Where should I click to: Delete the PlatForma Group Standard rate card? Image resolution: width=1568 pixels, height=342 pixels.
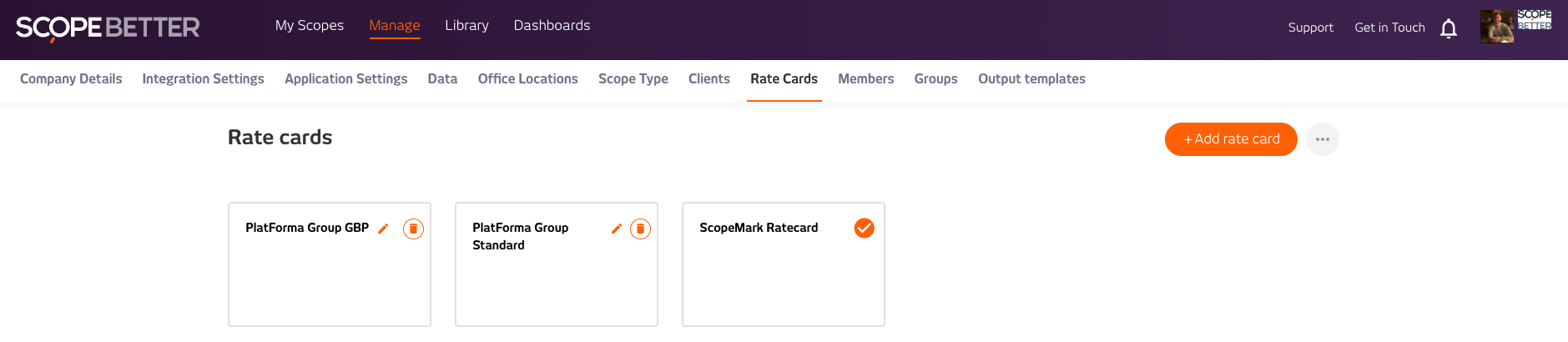640,229
